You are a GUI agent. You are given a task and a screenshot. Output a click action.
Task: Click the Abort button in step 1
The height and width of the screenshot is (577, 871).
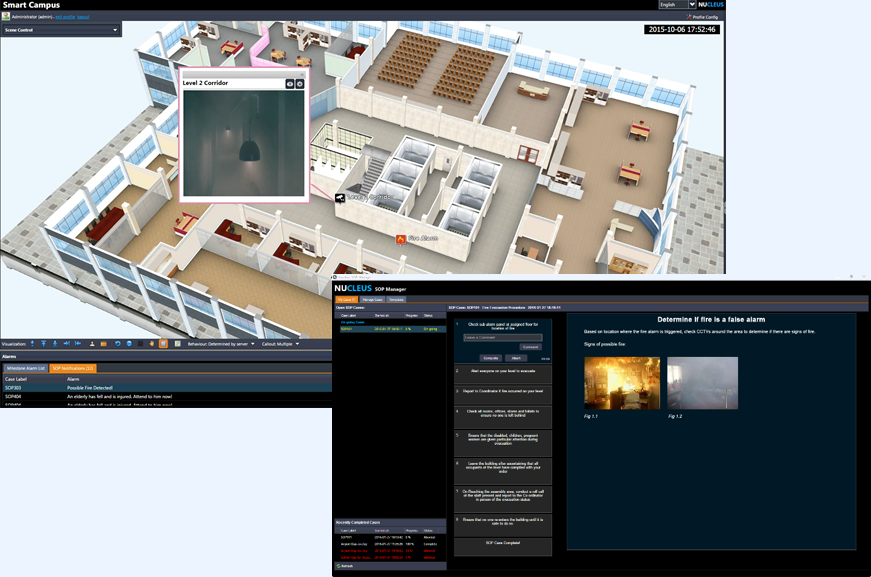(x=516, y=358)
